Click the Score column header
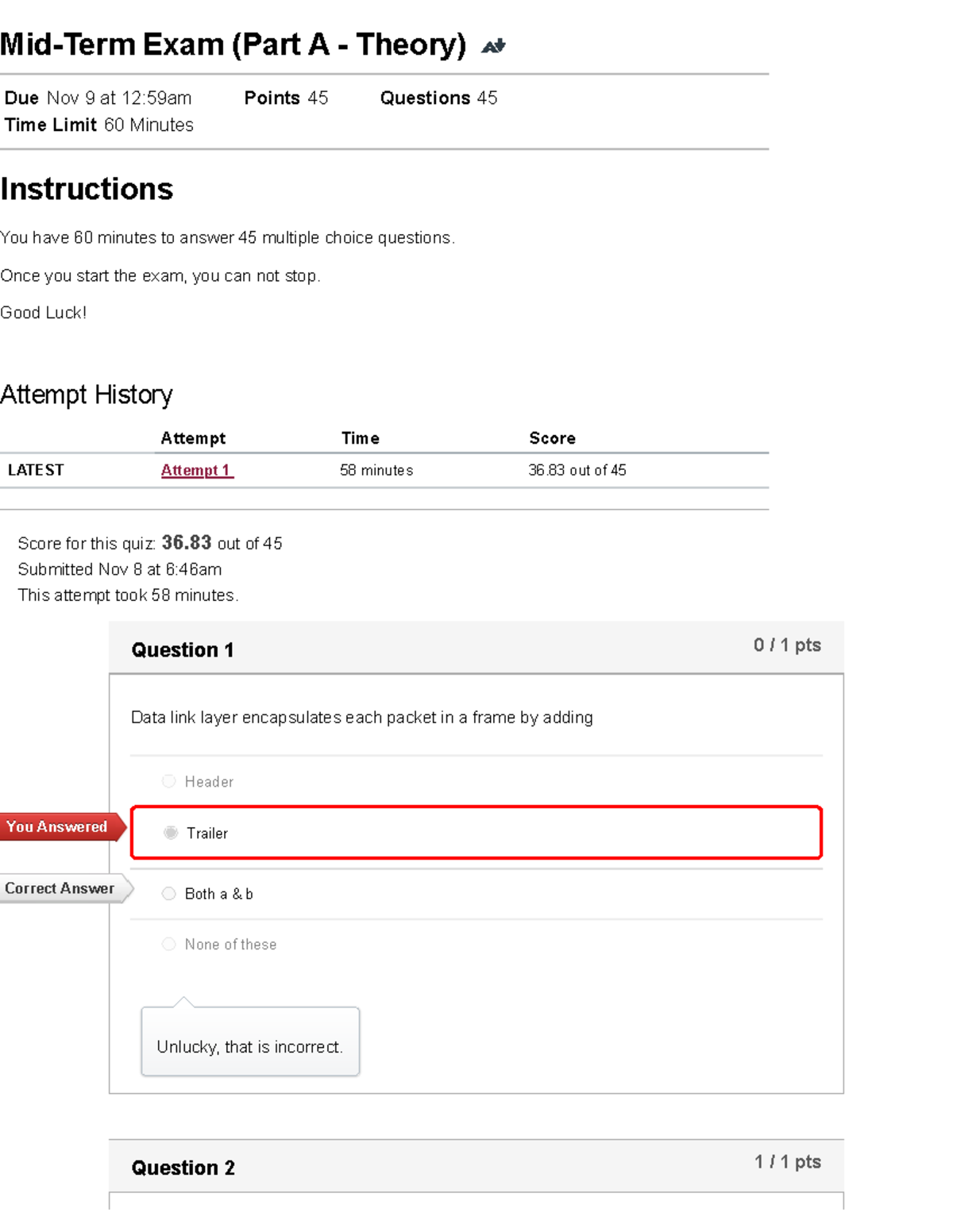 [x=552, y=438]
